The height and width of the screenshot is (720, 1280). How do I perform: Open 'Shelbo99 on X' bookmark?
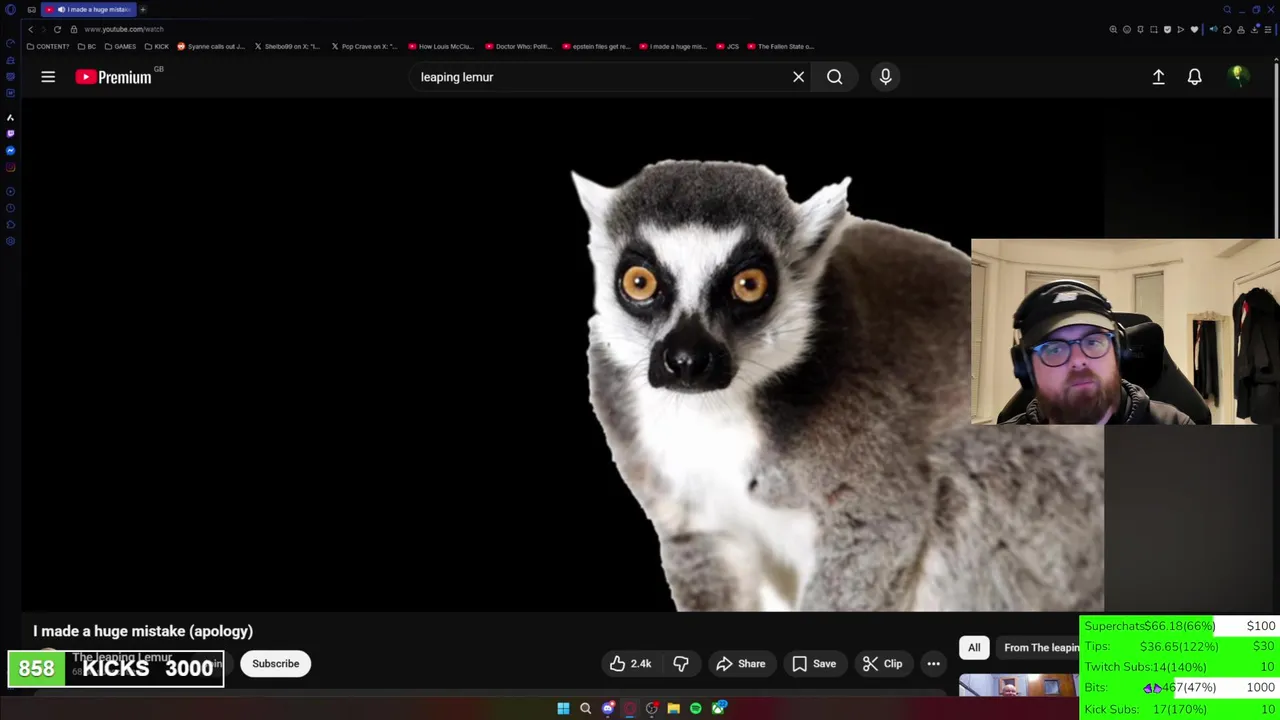coord(287,46)
